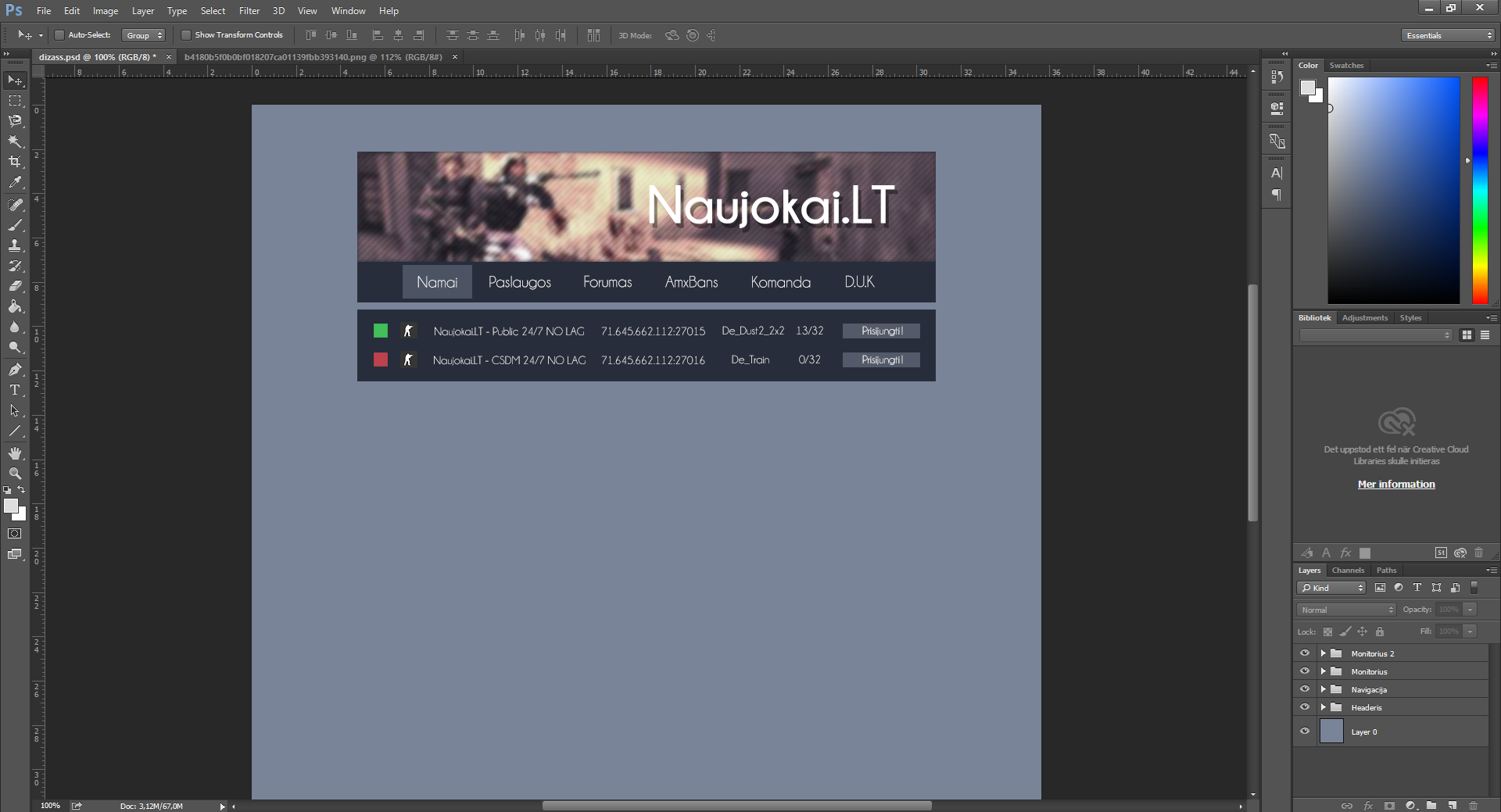Select the Hand tool
Image resolution: width=1501 pixels, height=812 pixels.
click(x=15, y=453)
